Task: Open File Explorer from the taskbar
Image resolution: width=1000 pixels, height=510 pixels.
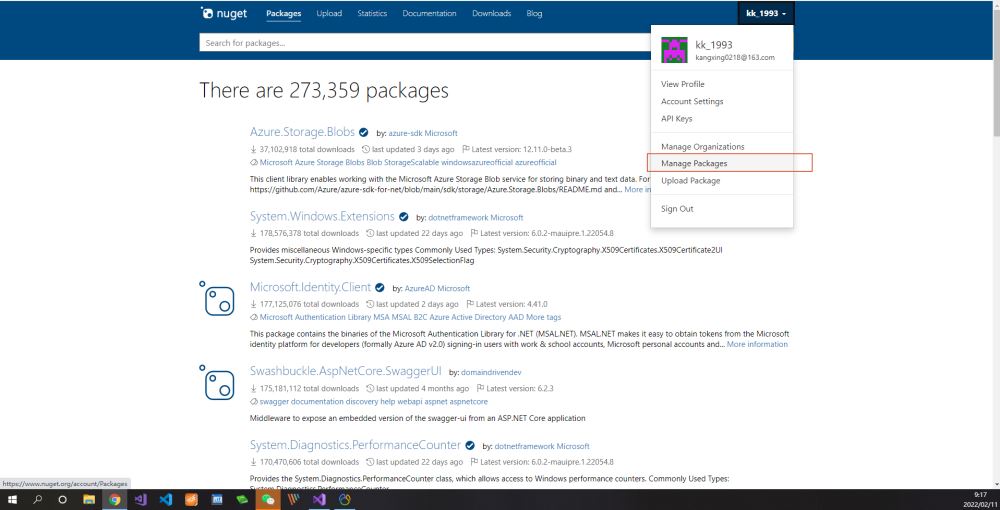Action: tap(89, 500)
